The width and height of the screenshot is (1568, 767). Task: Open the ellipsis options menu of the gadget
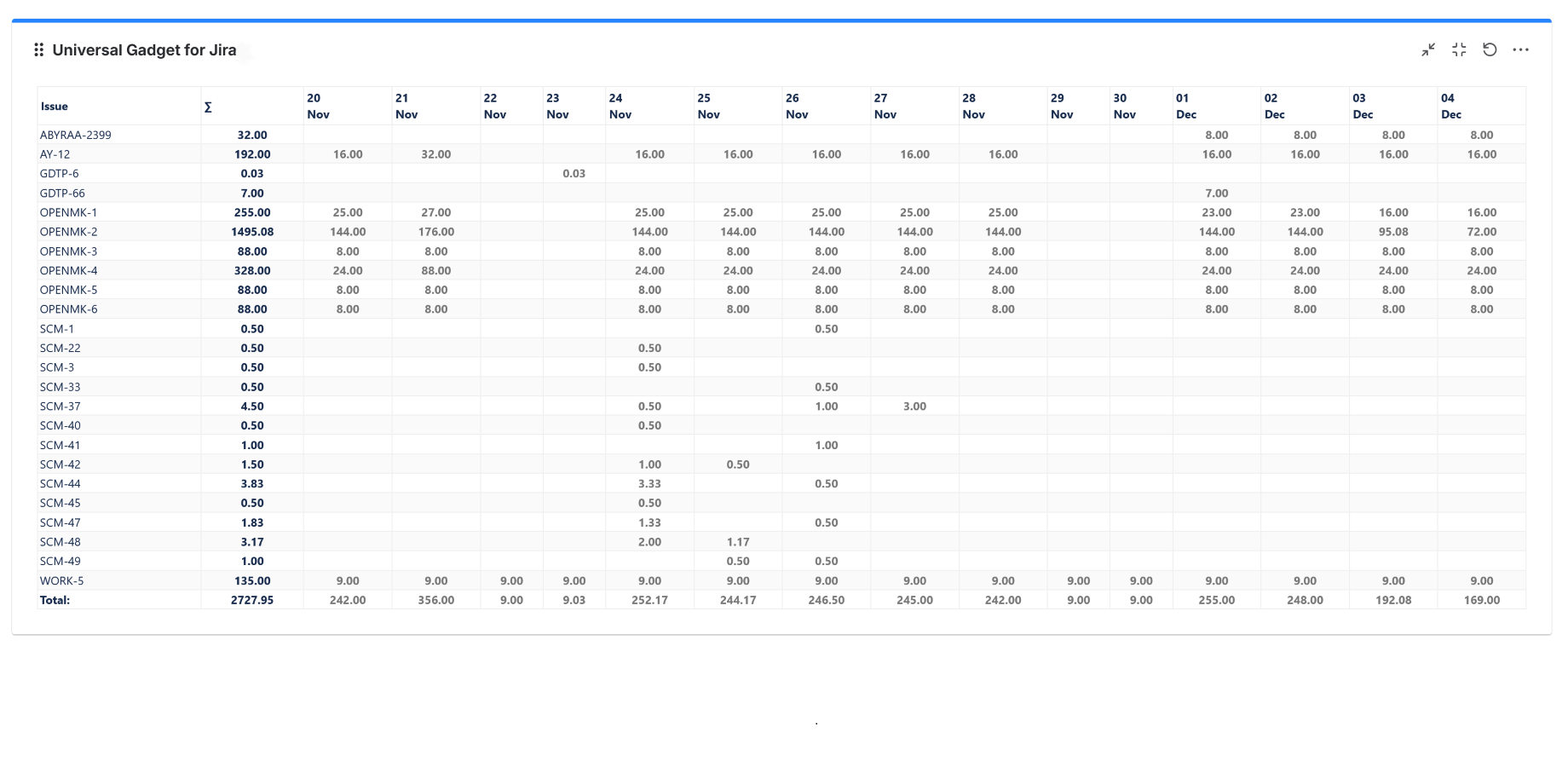[x=1521, y=49]
